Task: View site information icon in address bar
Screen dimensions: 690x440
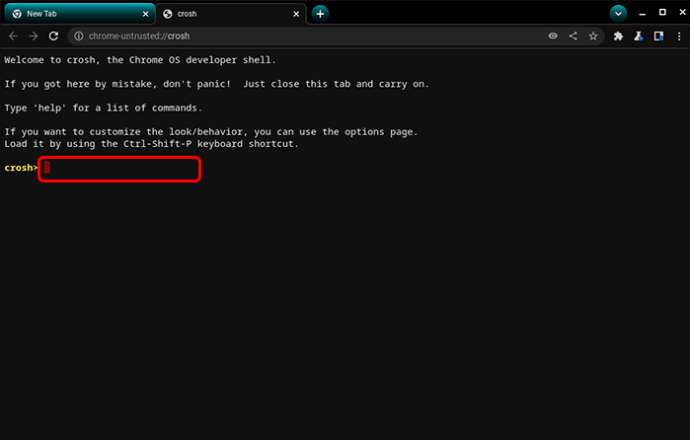Action: (79, 36)
